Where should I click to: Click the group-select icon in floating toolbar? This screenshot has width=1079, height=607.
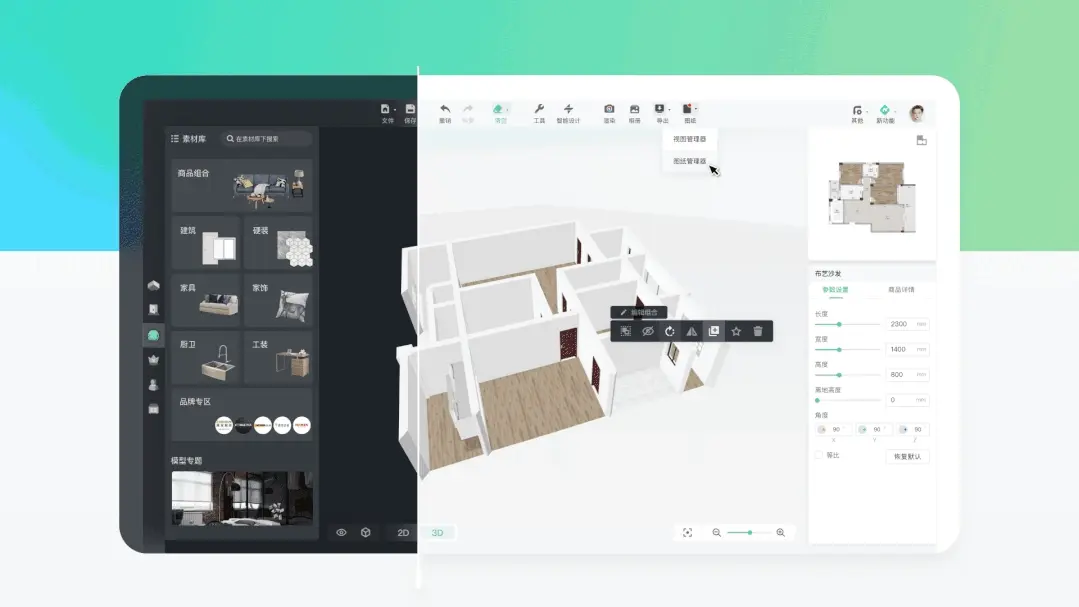[626, 331]
